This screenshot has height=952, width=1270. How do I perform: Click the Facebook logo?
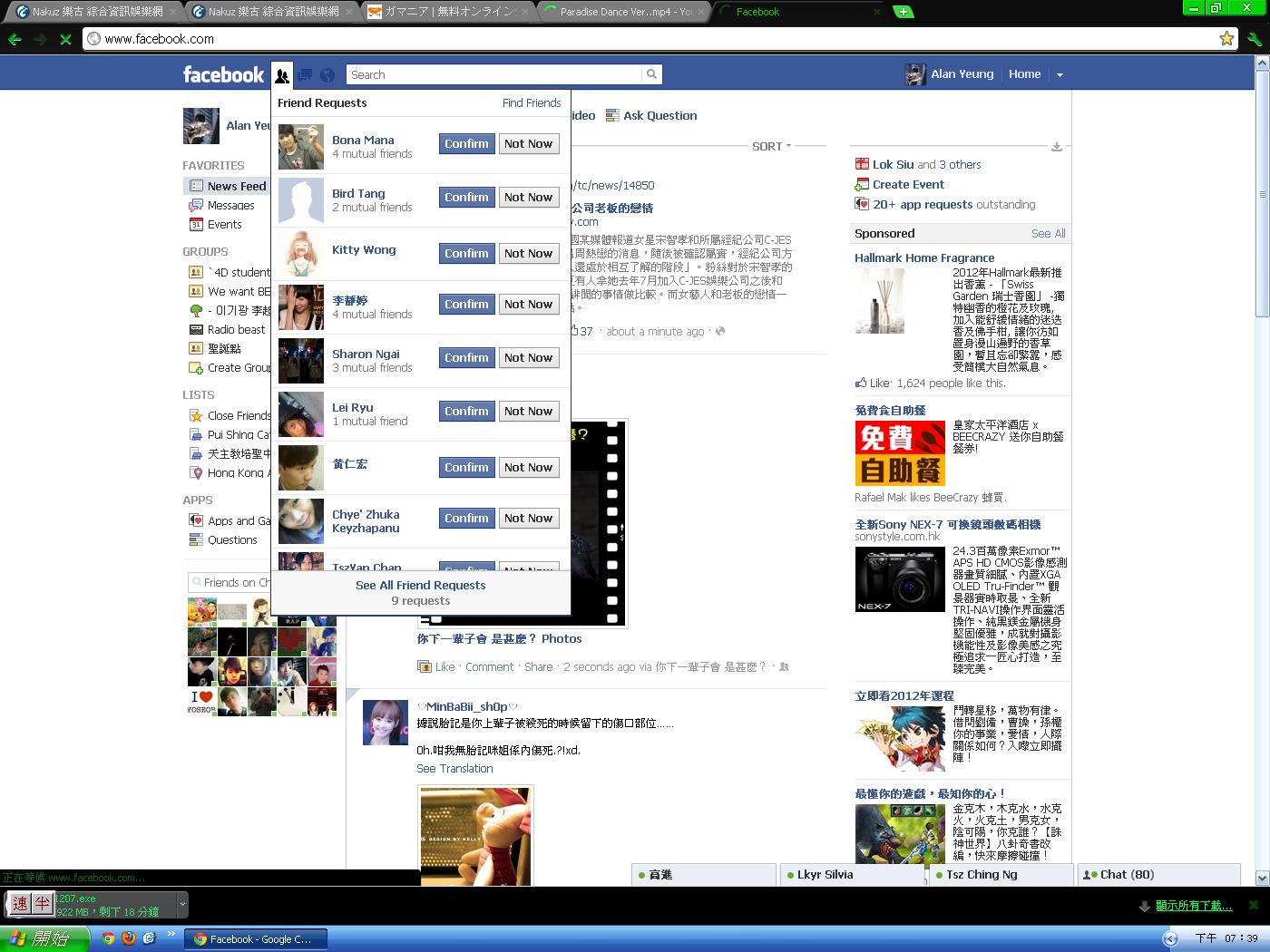(223, 74)
